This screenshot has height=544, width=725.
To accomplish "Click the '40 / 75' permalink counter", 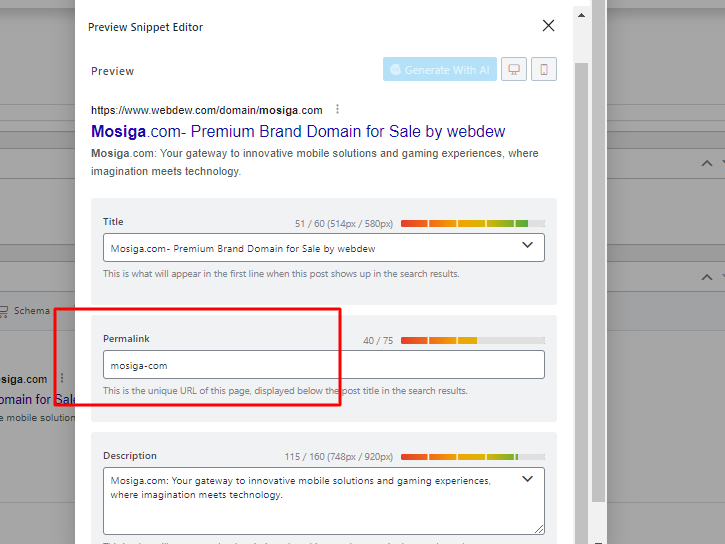I will (378, 341).
